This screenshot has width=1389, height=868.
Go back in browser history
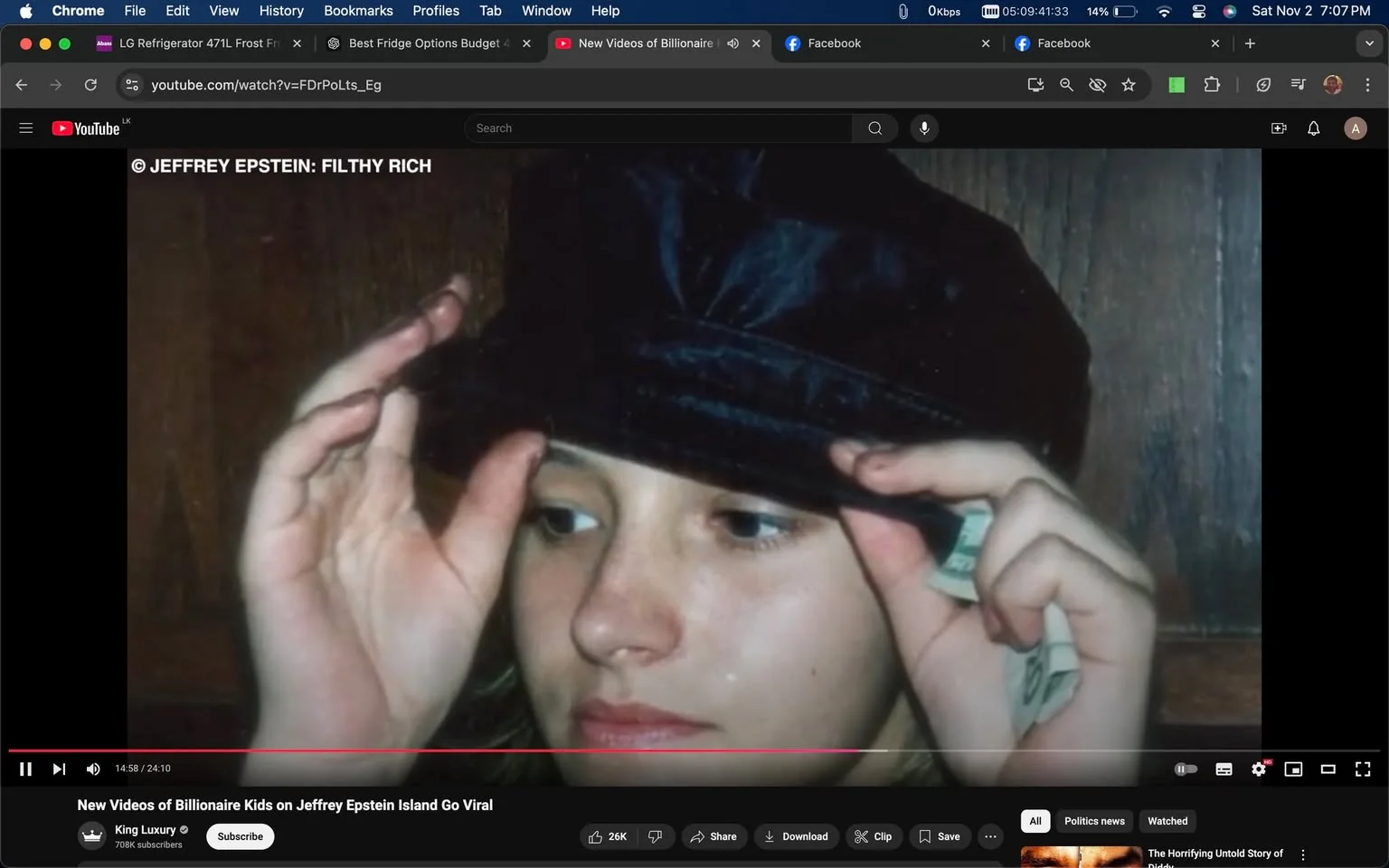click(22, 85)
